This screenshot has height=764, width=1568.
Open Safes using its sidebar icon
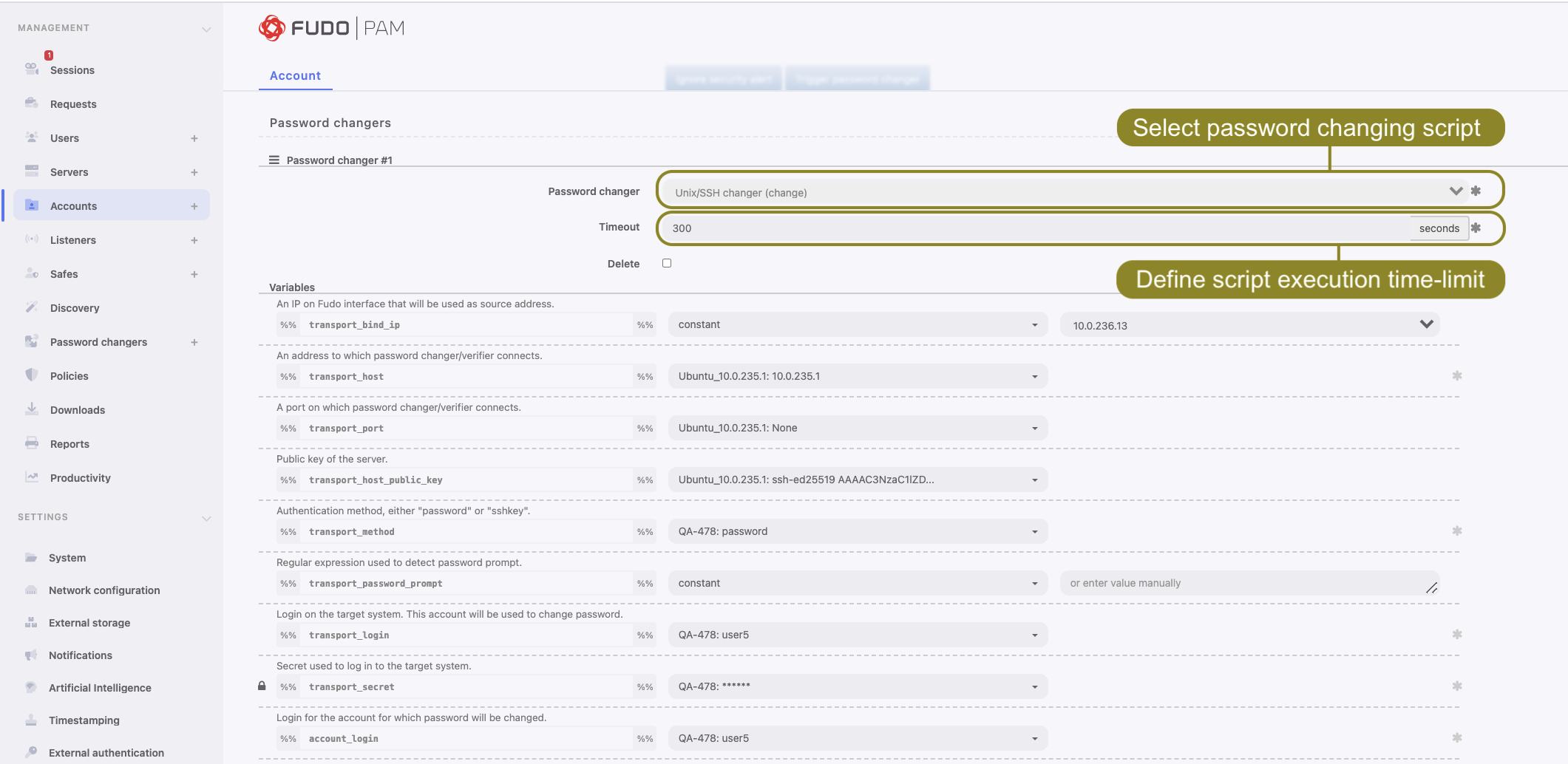click(31, 274)
